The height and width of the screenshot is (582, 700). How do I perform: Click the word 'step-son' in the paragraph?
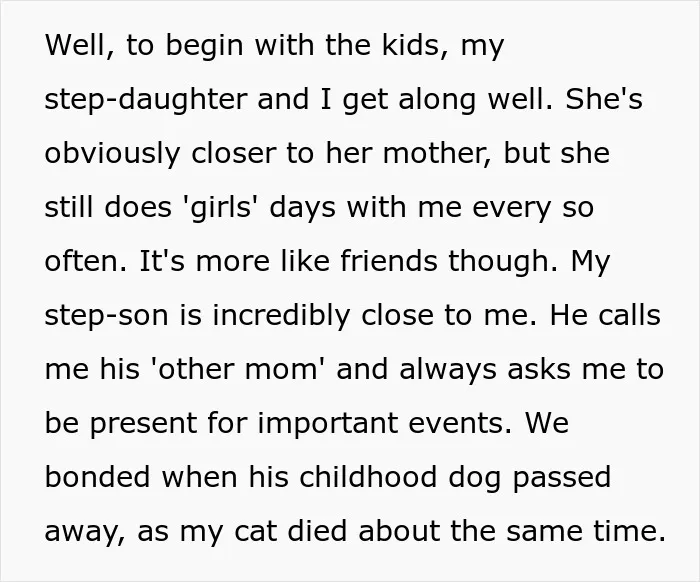pyautogui.click(x=107, y=316)
